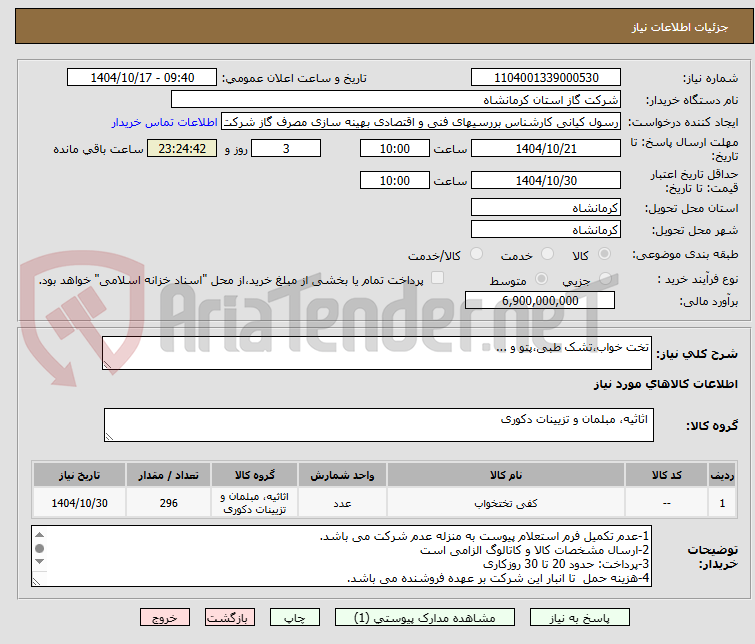Image resolution: width=755 pixels, height=644 pixels.
Task: Click the scroll up arrow in buyer notes
Action: [39, 535]
